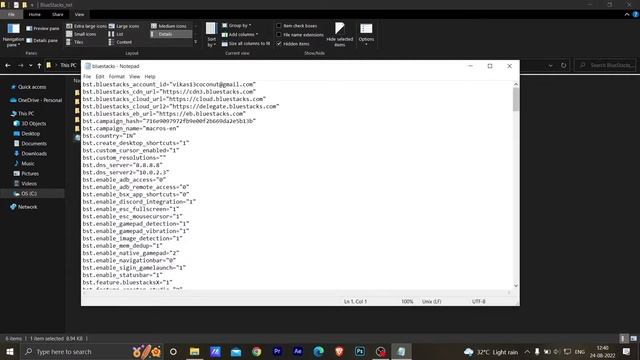Open the Group by dropdown

pos(236,26)
